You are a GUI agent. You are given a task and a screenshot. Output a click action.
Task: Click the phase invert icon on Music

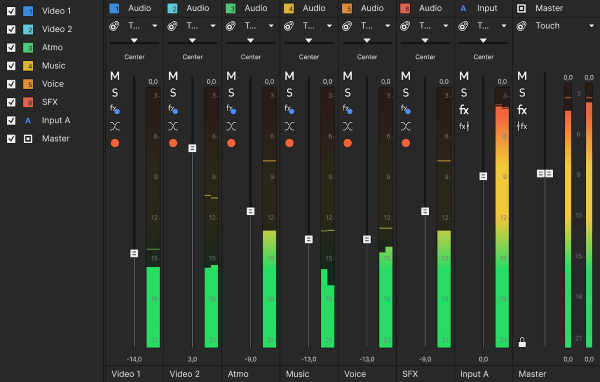[289, 126]
